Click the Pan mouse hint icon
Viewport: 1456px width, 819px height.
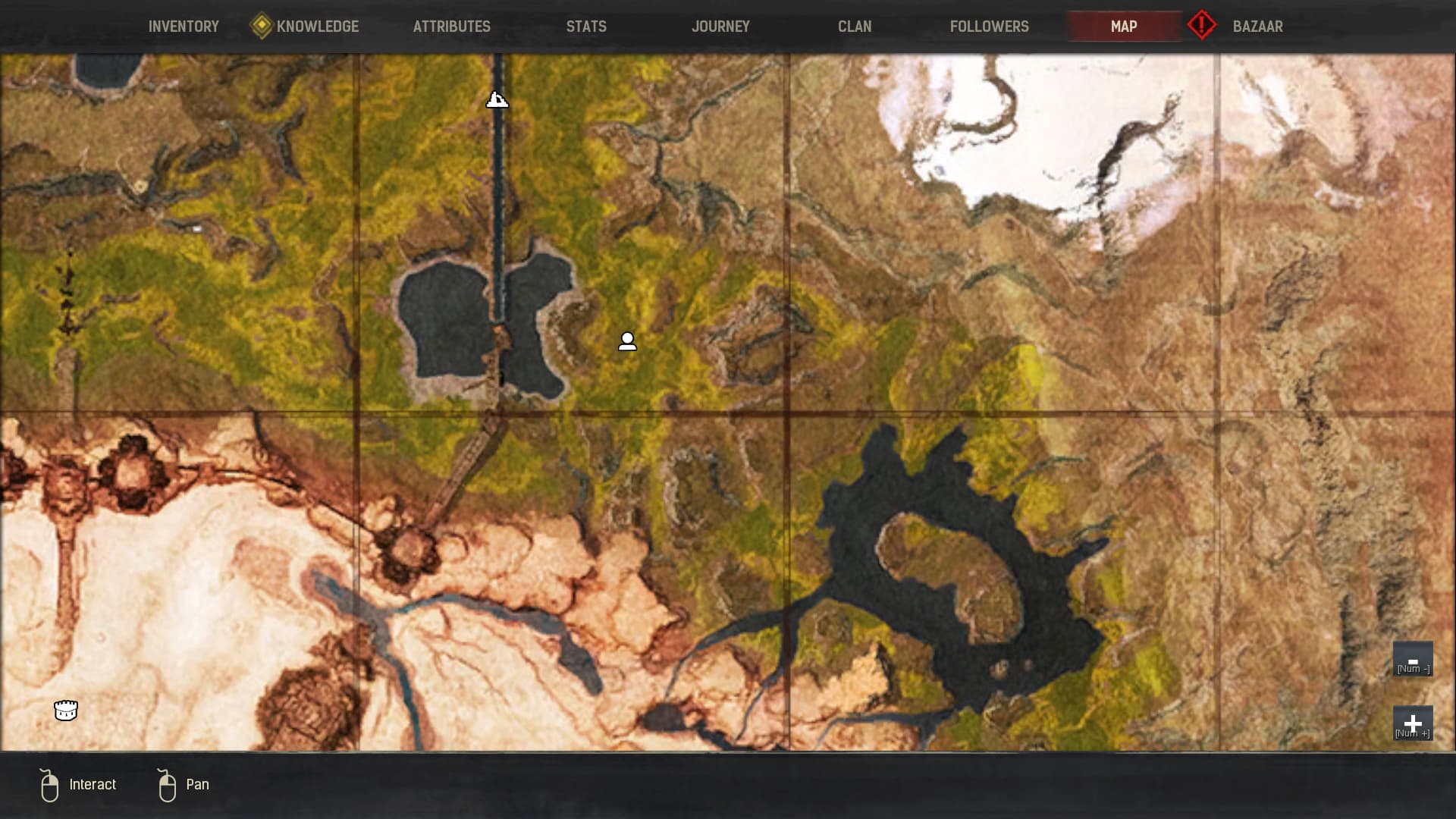click(x=167, y=786)
